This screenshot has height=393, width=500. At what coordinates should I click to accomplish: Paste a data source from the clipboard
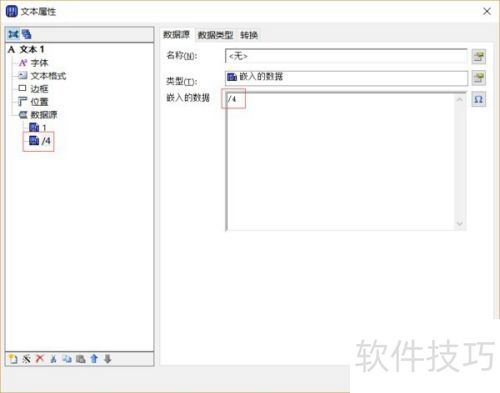pos(80,359)
